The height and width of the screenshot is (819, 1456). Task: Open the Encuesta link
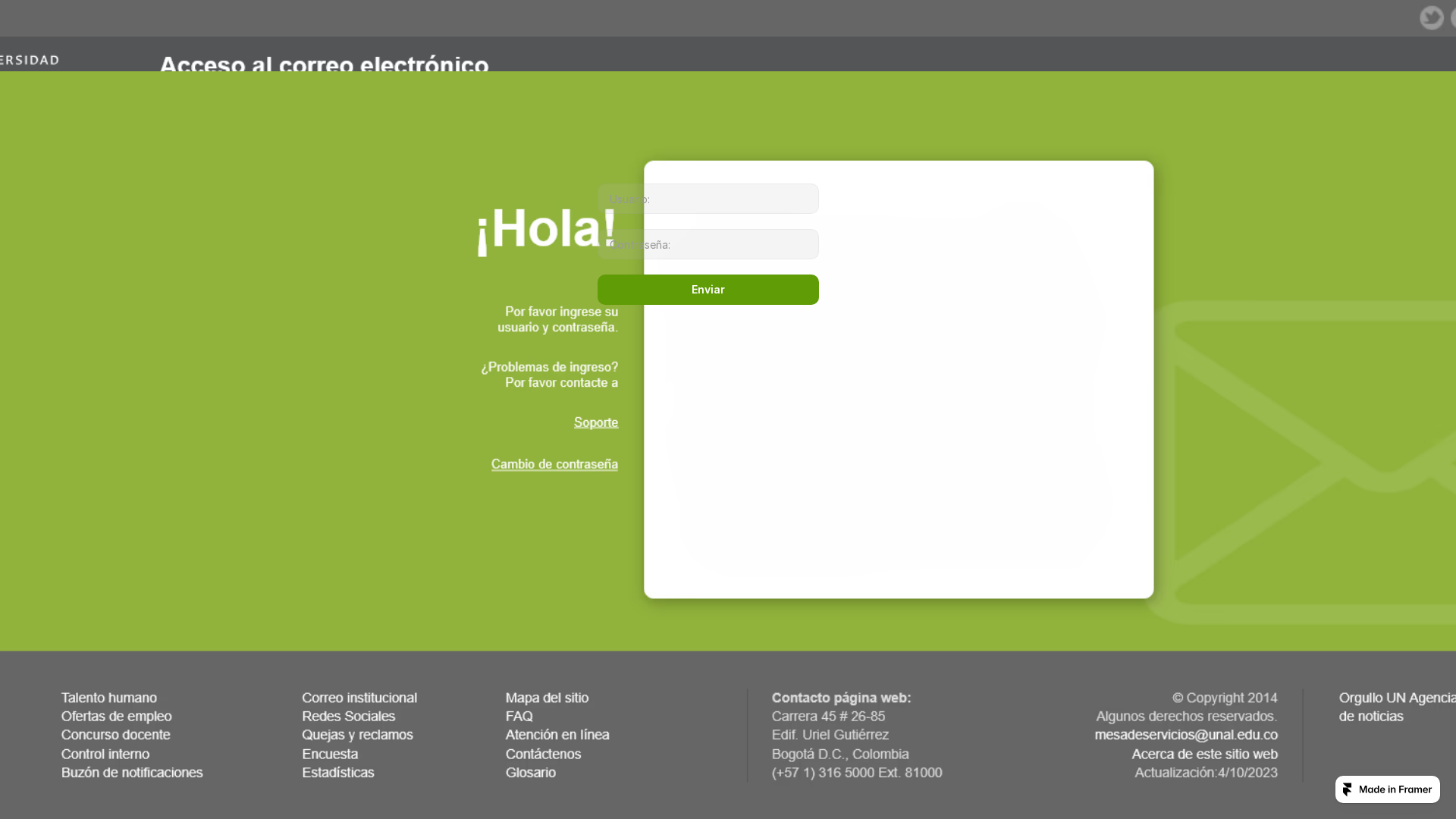coord(330,754)
